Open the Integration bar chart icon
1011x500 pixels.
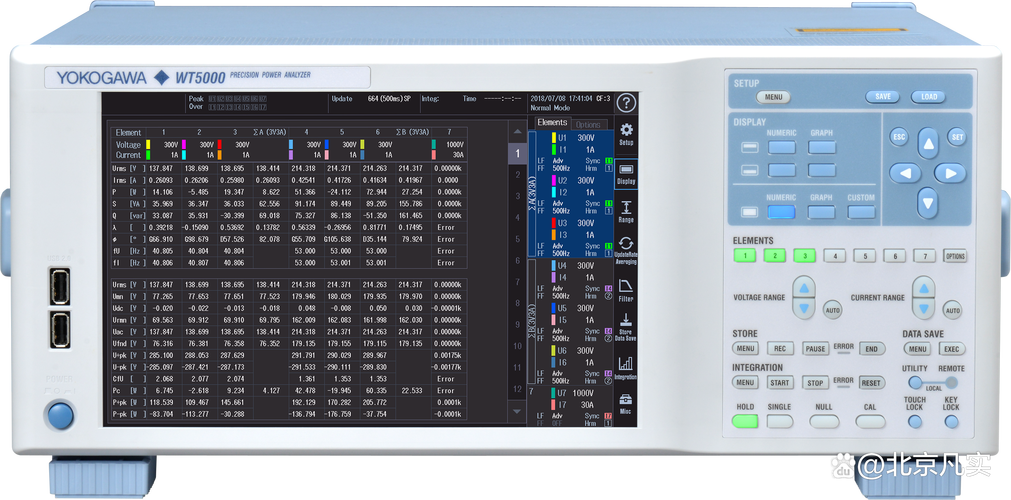click(x=626, y=368)
